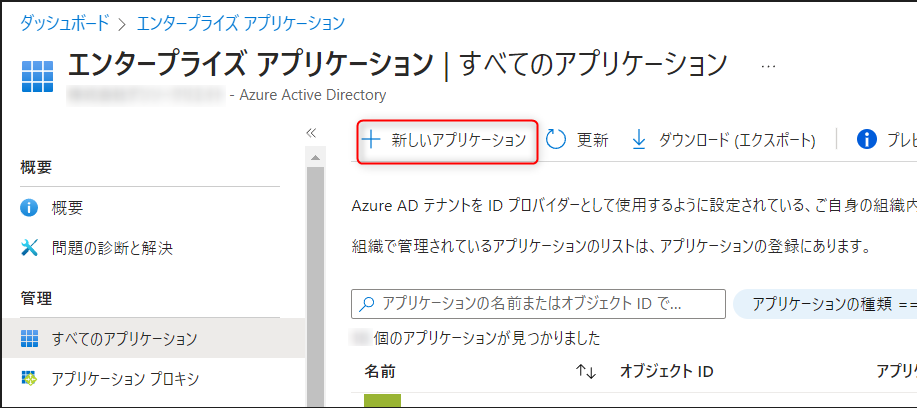Screen dimensions: 917x408
Task: Collapse the sidebar with double chevron
Action: (310, 132)
